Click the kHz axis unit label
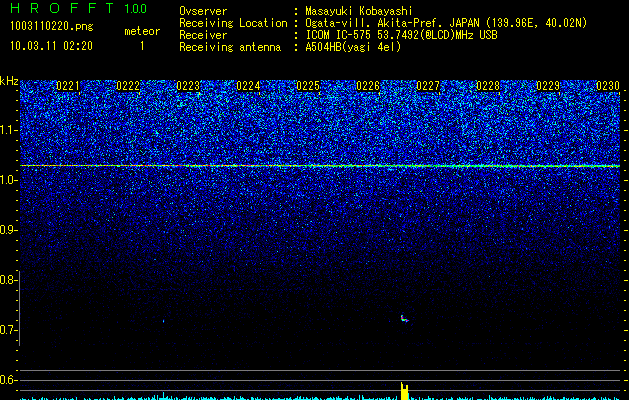The width and height of the screenshot is (629, 400). (9, 81)
